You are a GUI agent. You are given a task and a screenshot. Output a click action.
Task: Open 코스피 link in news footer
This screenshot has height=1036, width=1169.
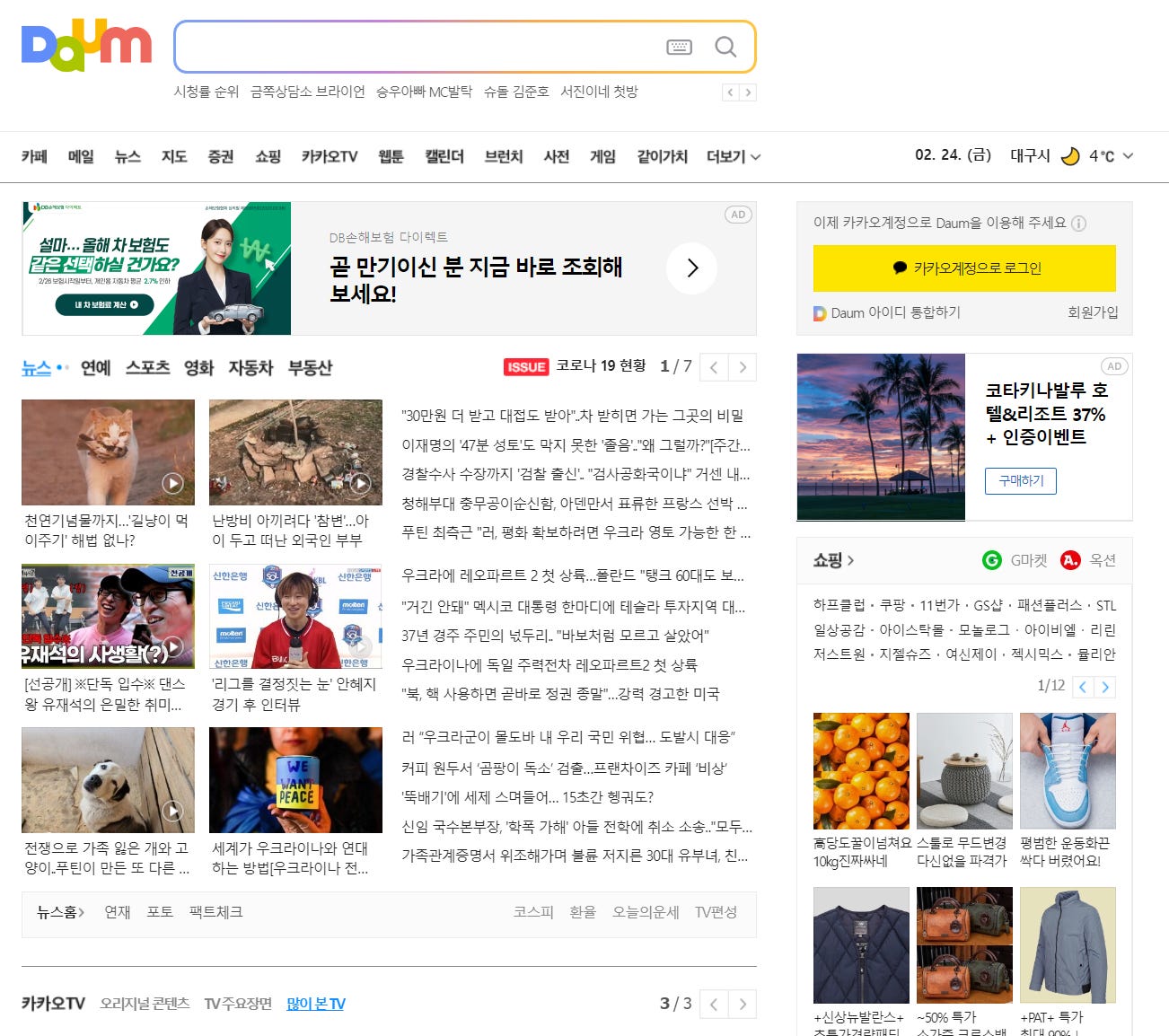click(x=533, y=912)
